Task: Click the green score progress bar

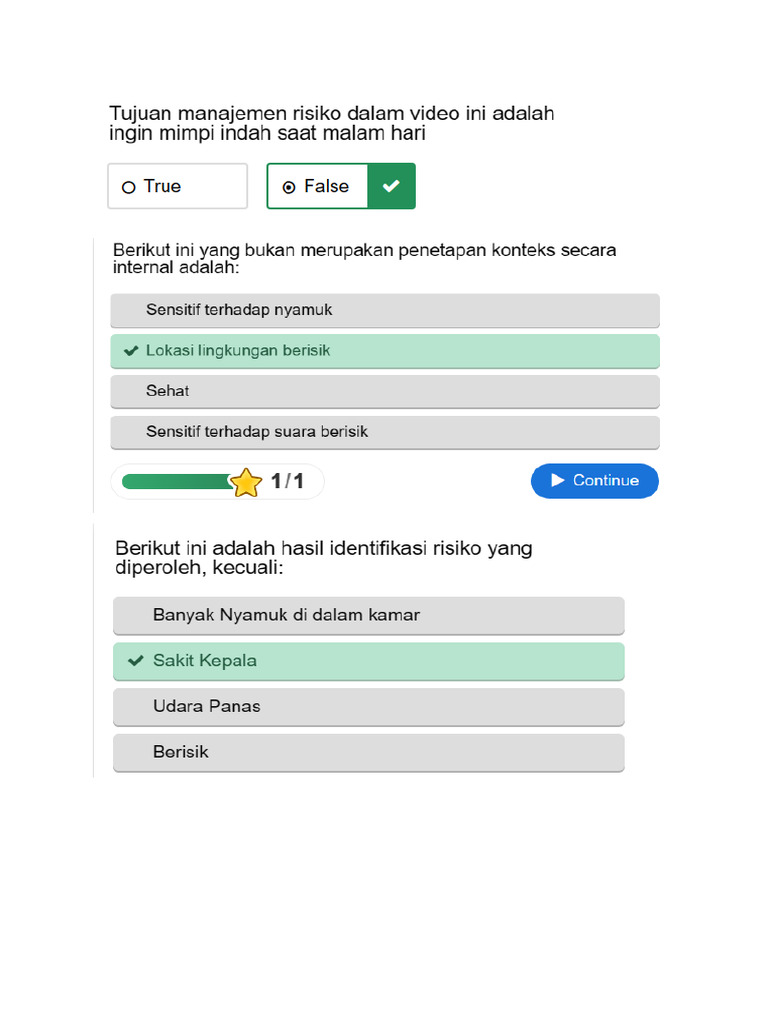Action: pos(176,482)
